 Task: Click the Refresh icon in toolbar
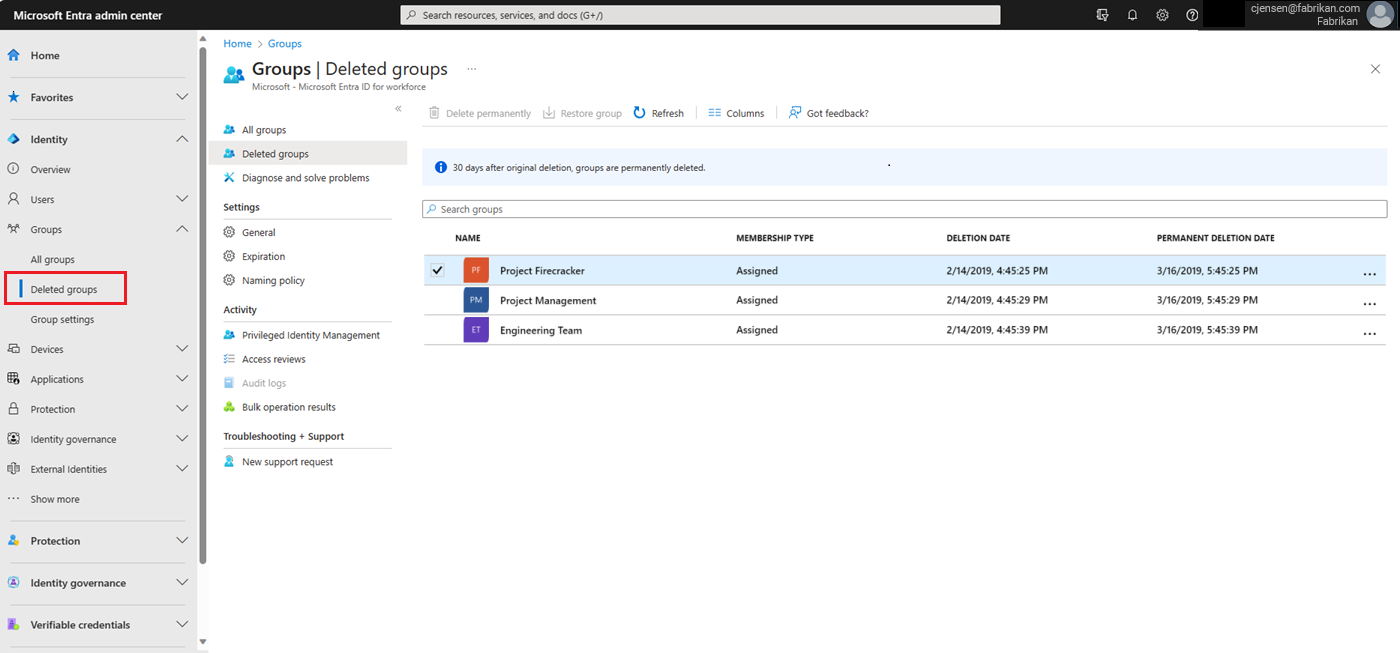(x=640, y=113)
